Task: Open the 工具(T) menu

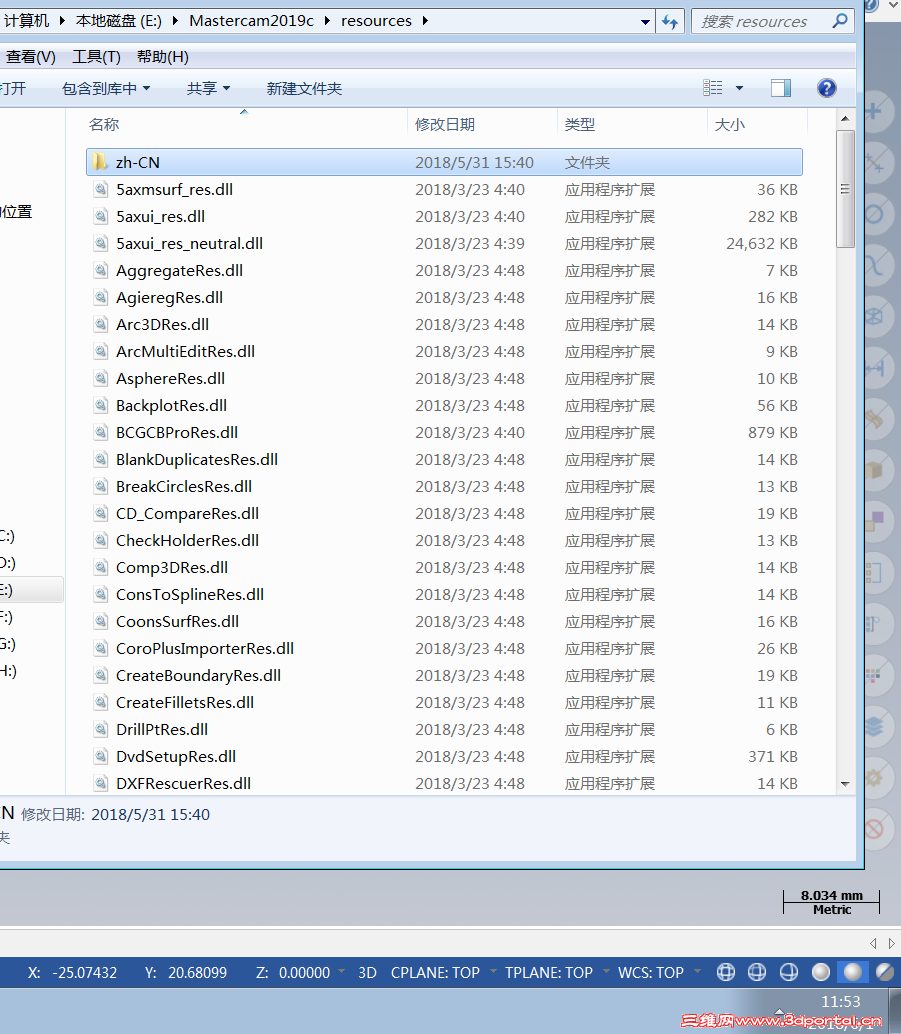Action: 96,57
